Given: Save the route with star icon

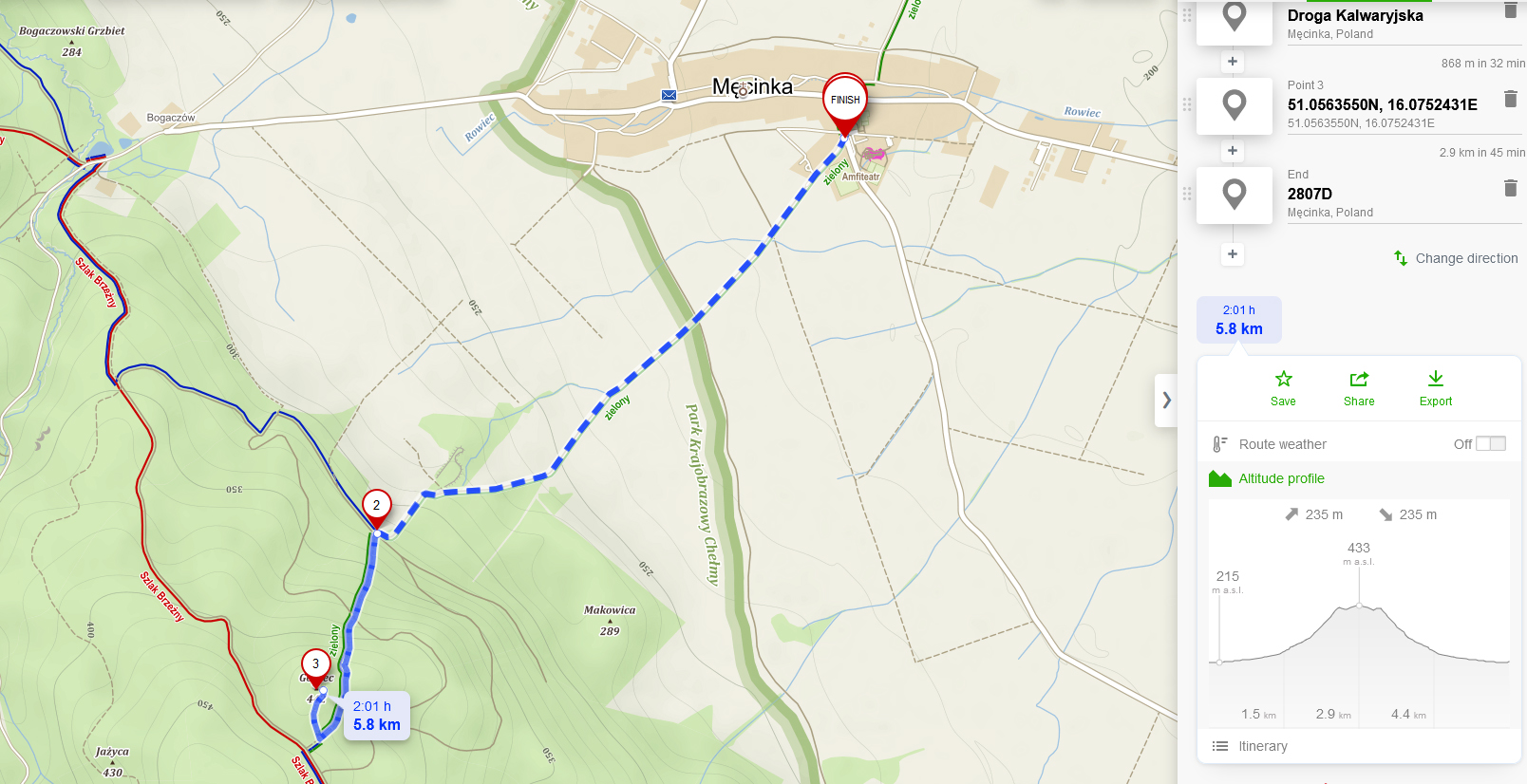Looking at the screenshot, I should tap(1283, 388).
